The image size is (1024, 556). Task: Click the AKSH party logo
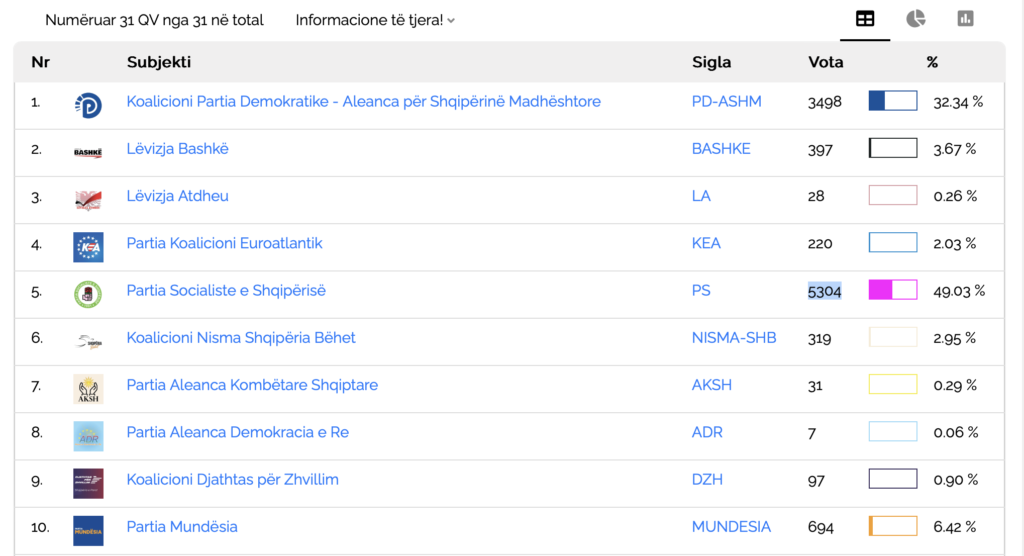click(x=88, y=388)
